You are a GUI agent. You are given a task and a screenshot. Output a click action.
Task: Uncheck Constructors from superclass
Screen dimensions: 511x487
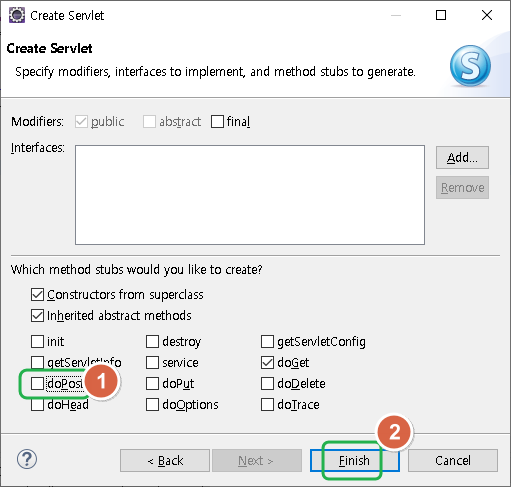coord(37,295)
